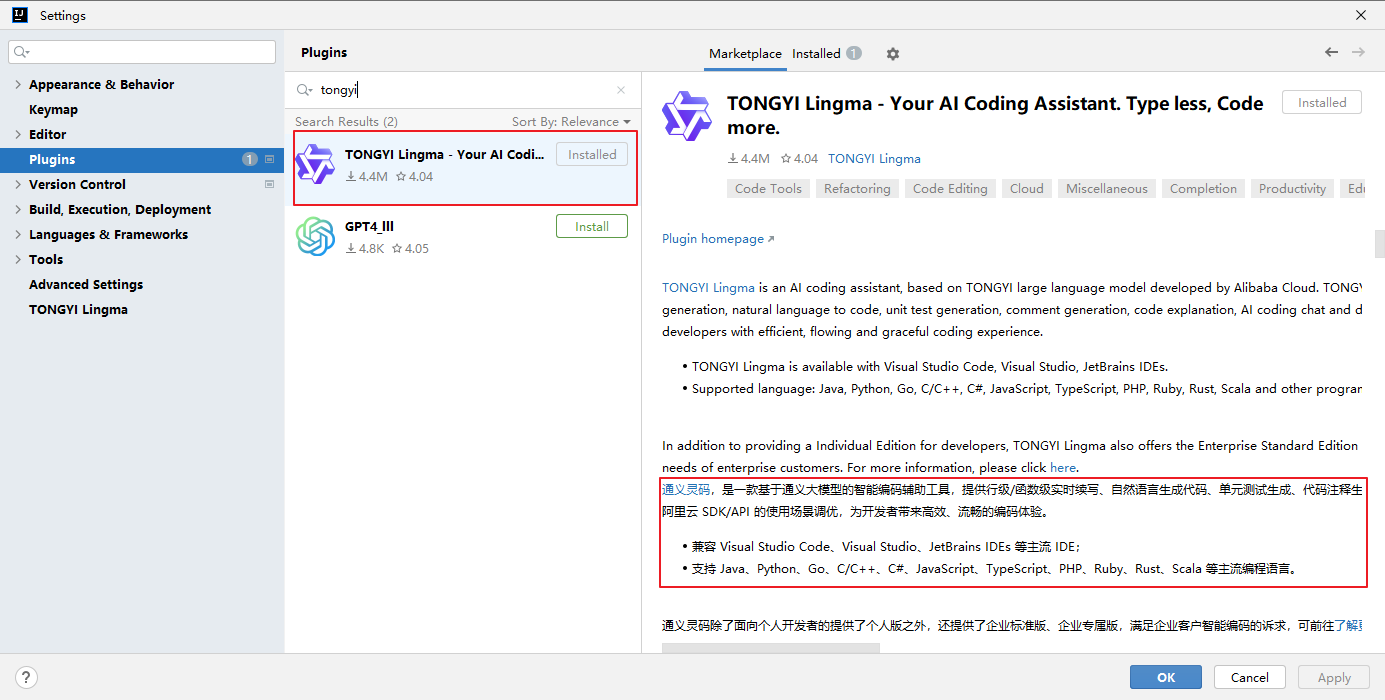Click the IntelliJ IDEA icon in title bar

19,15
